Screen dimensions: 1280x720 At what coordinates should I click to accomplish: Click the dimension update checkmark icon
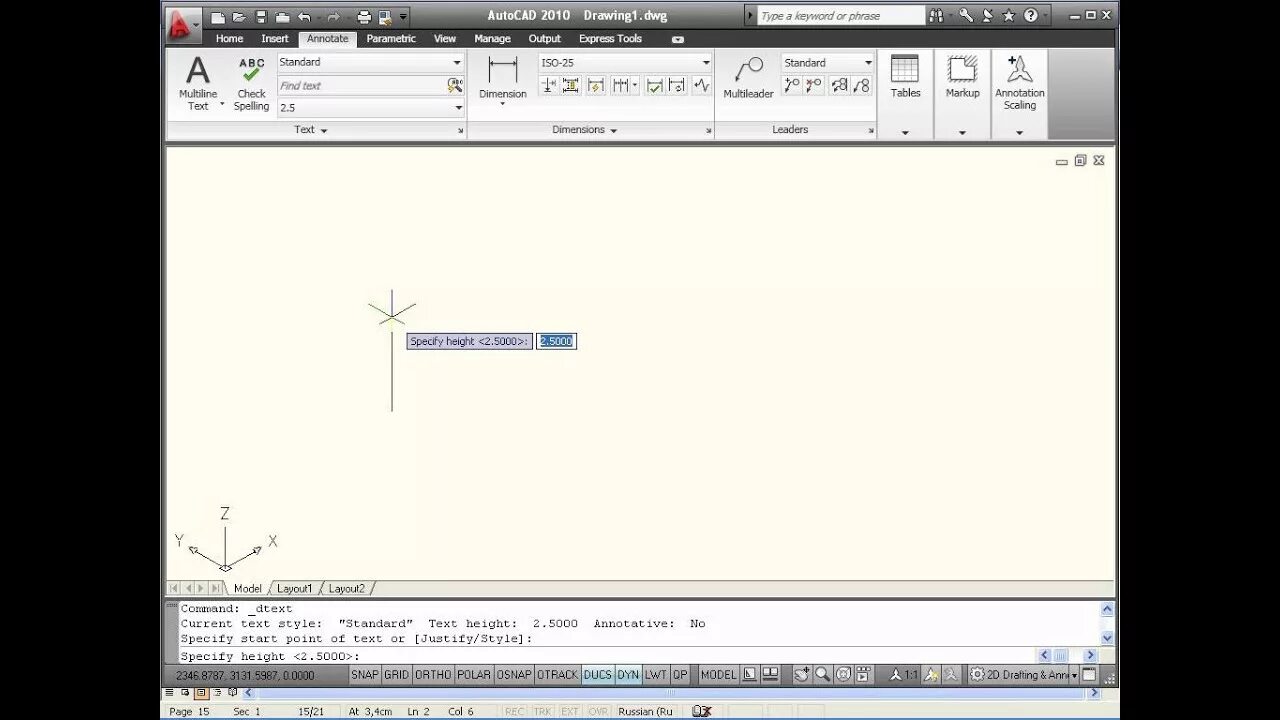[x=655, y=86]
